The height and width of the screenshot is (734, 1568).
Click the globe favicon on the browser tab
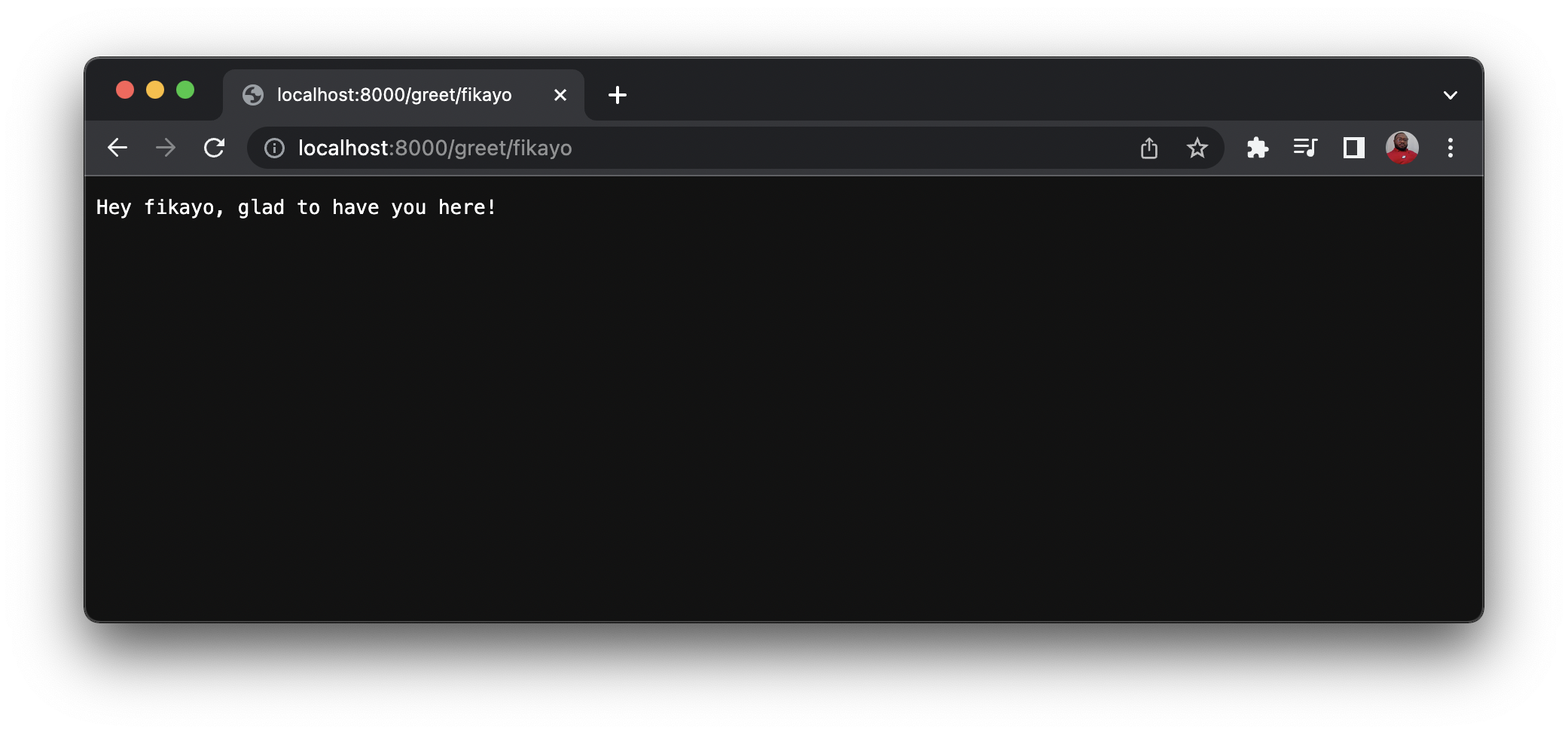point(253,94)
